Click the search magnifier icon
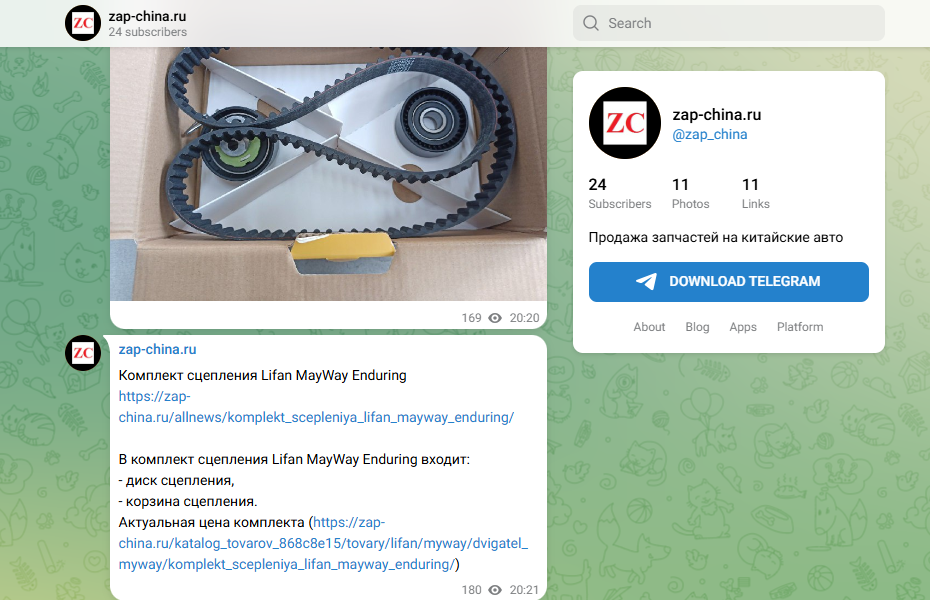This screenshot has height=600, width=930. tap(591, 23)
